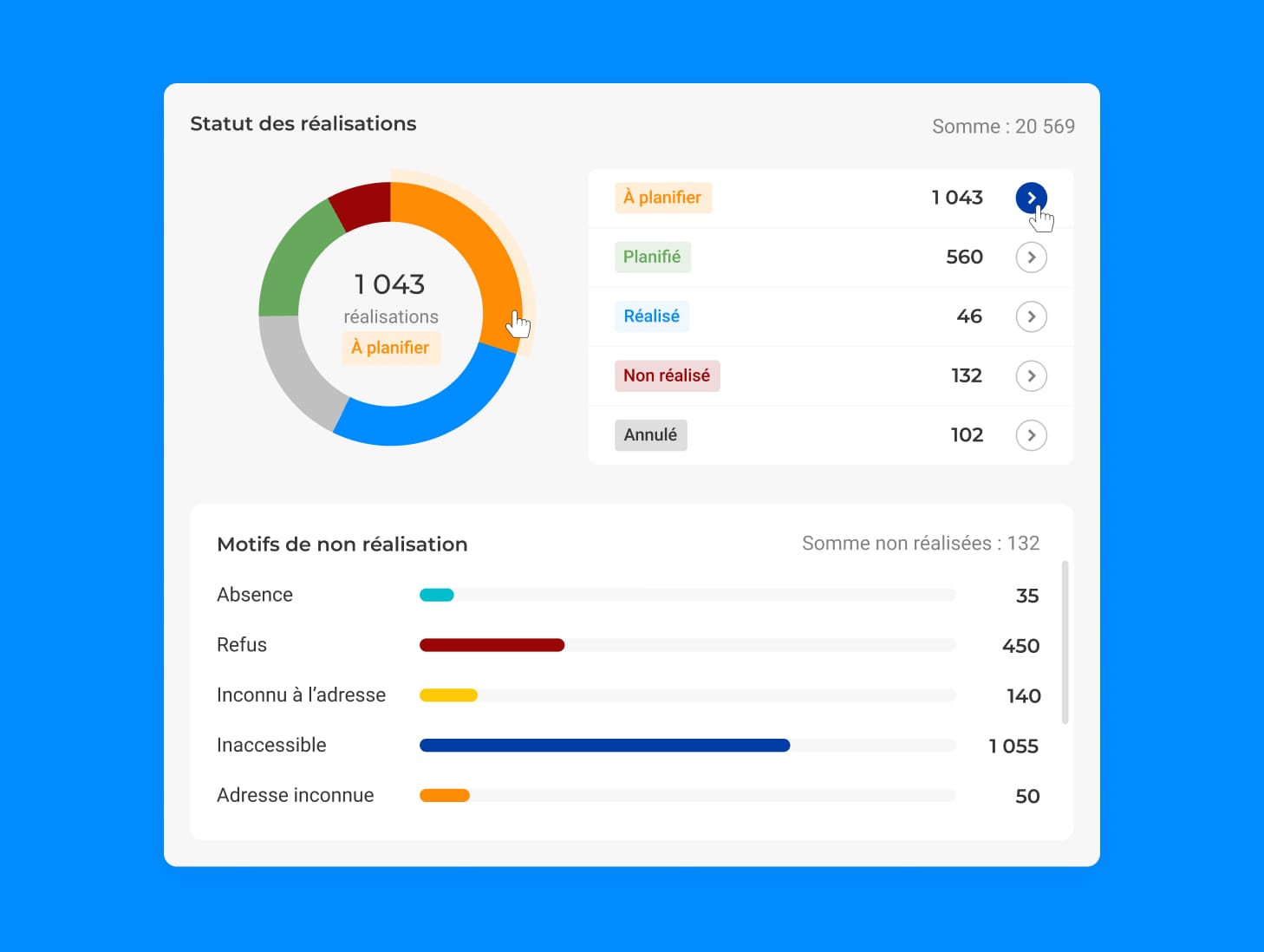Select the Non réalisé status tag

[x=668, y=375]
